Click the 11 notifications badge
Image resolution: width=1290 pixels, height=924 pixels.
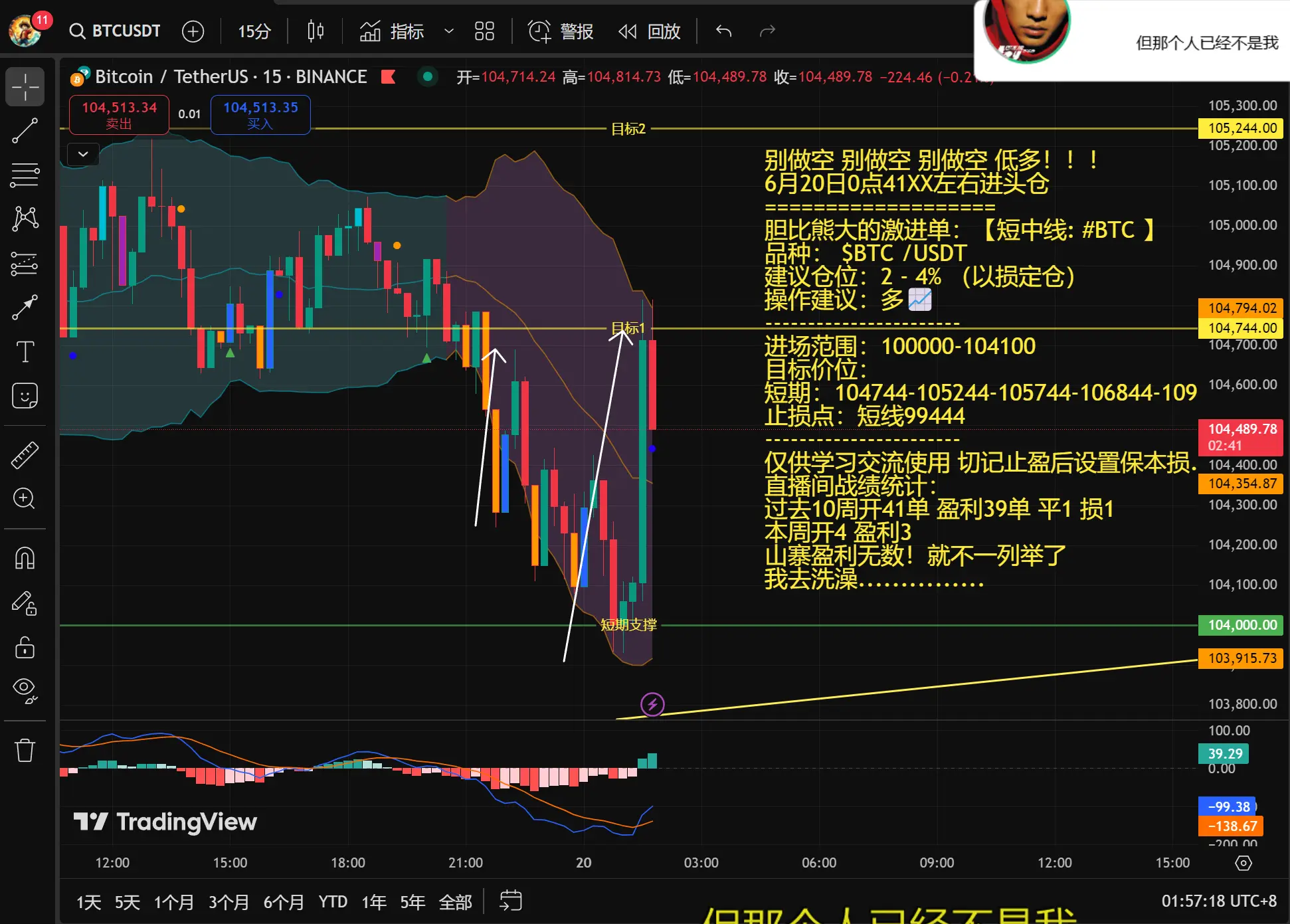click(x=42, y=20)
